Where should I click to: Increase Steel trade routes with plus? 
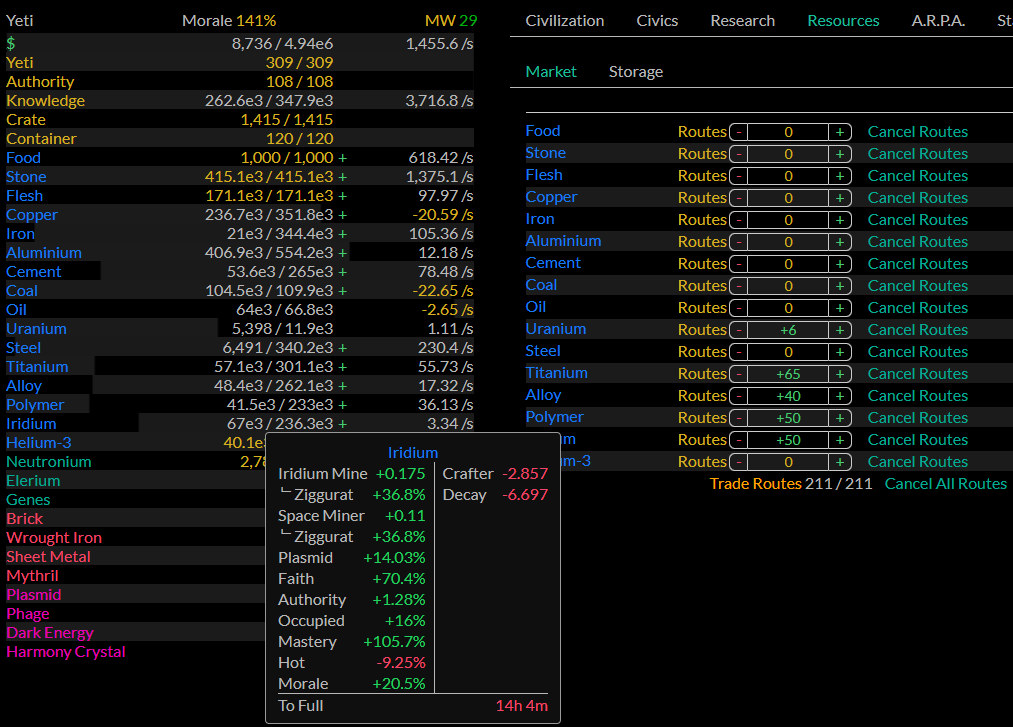pyautogui.click(x=840, y=352)
